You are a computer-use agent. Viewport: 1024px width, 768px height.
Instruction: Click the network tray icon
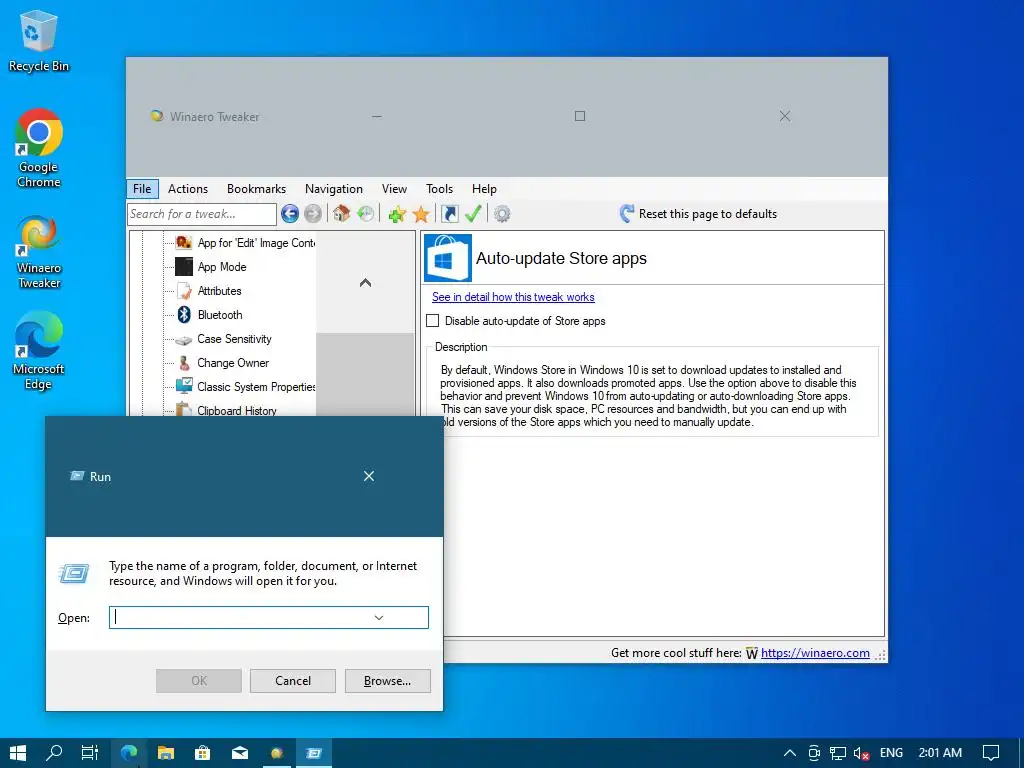838,753
